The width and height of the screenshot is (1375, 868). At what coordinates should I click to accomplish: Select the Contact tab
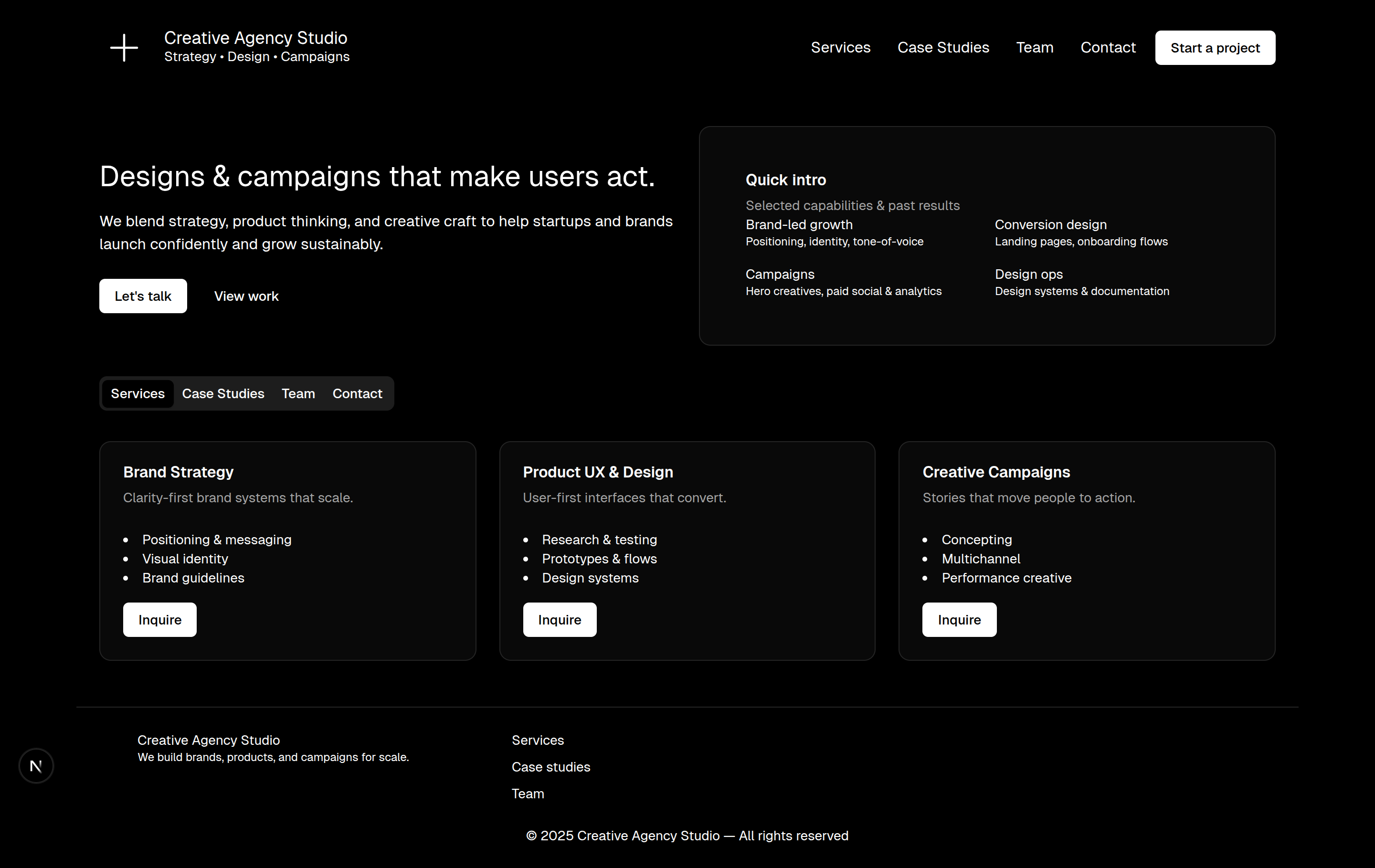357,393
